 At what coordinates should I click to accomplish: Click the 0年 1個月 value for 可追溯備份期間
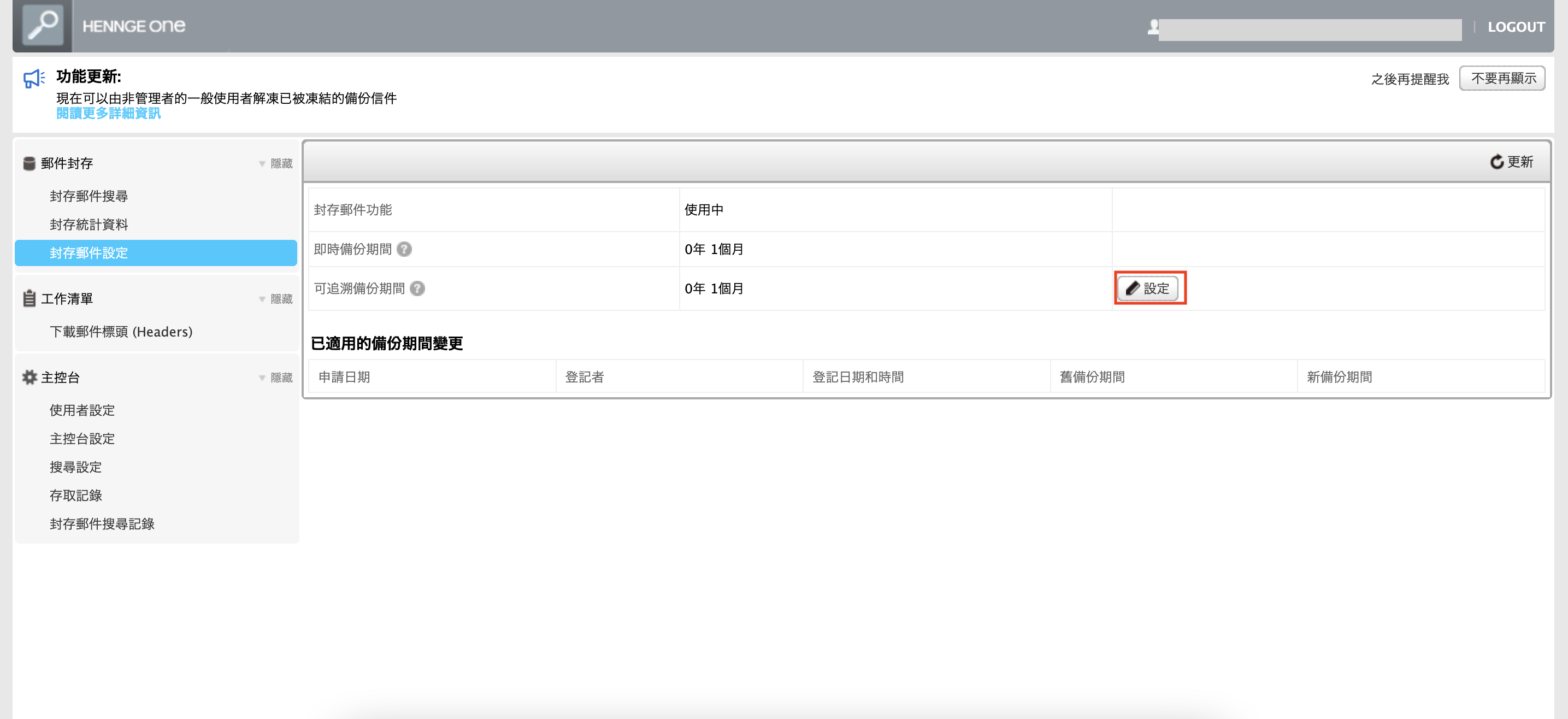(x=714, y=288)
